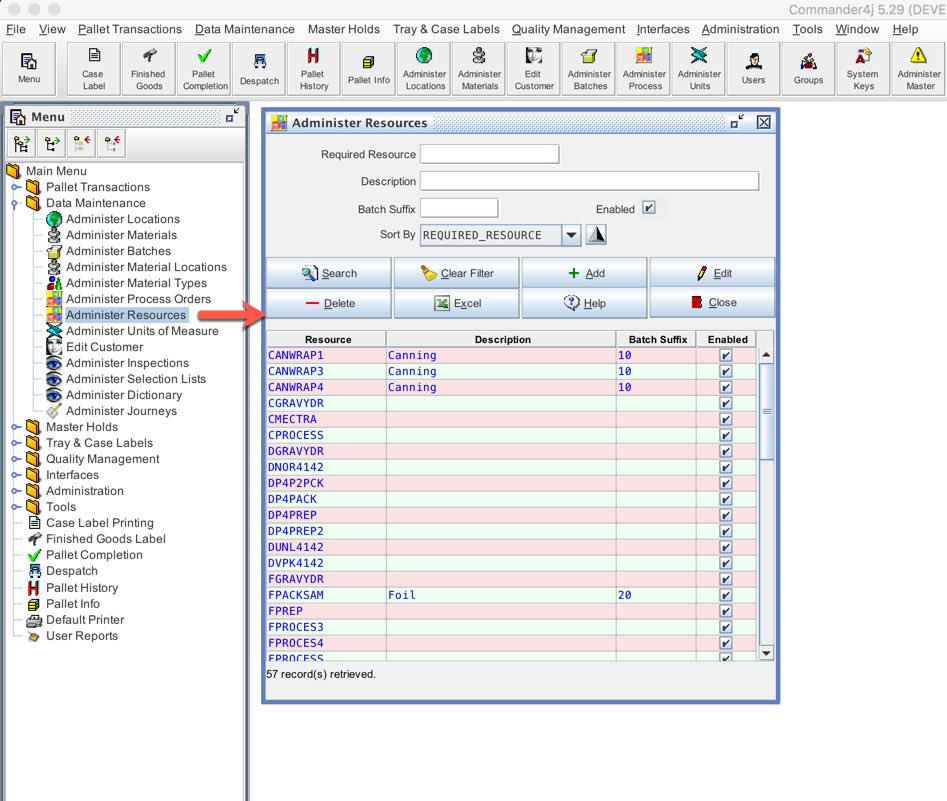The image size is (947, 801).
Task: Launch Pallet History toolbar icon
Action: [x=314, y=68]
